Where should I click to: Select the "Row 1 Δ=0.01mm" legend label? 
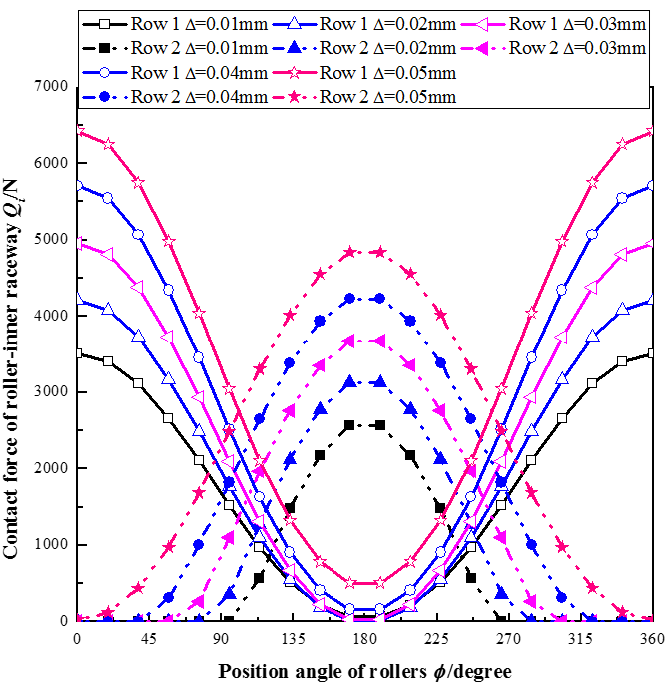click(x=199, y=23)
